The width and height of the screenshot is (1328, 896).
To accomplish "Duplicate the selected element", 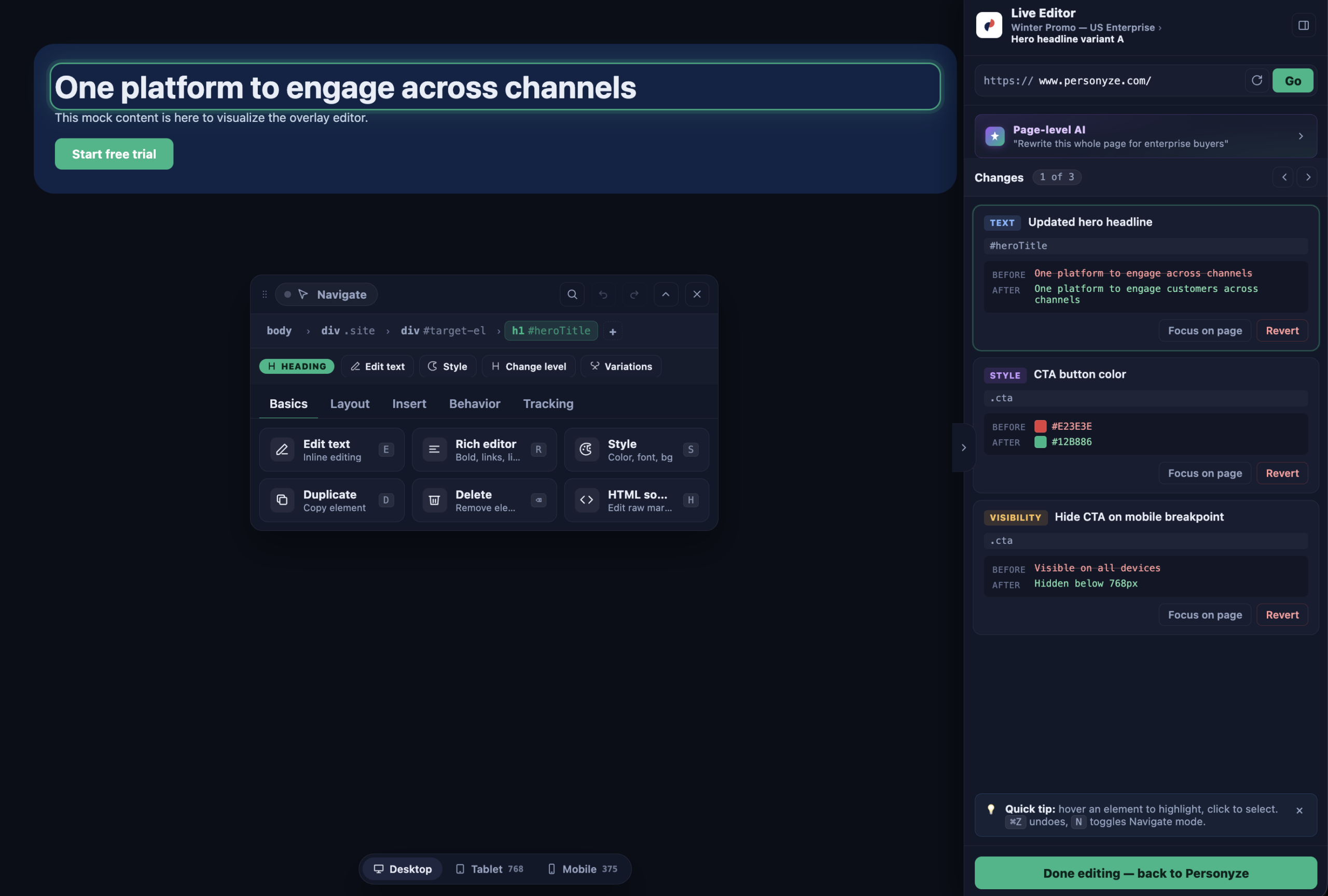I will [x=331, y=500].
